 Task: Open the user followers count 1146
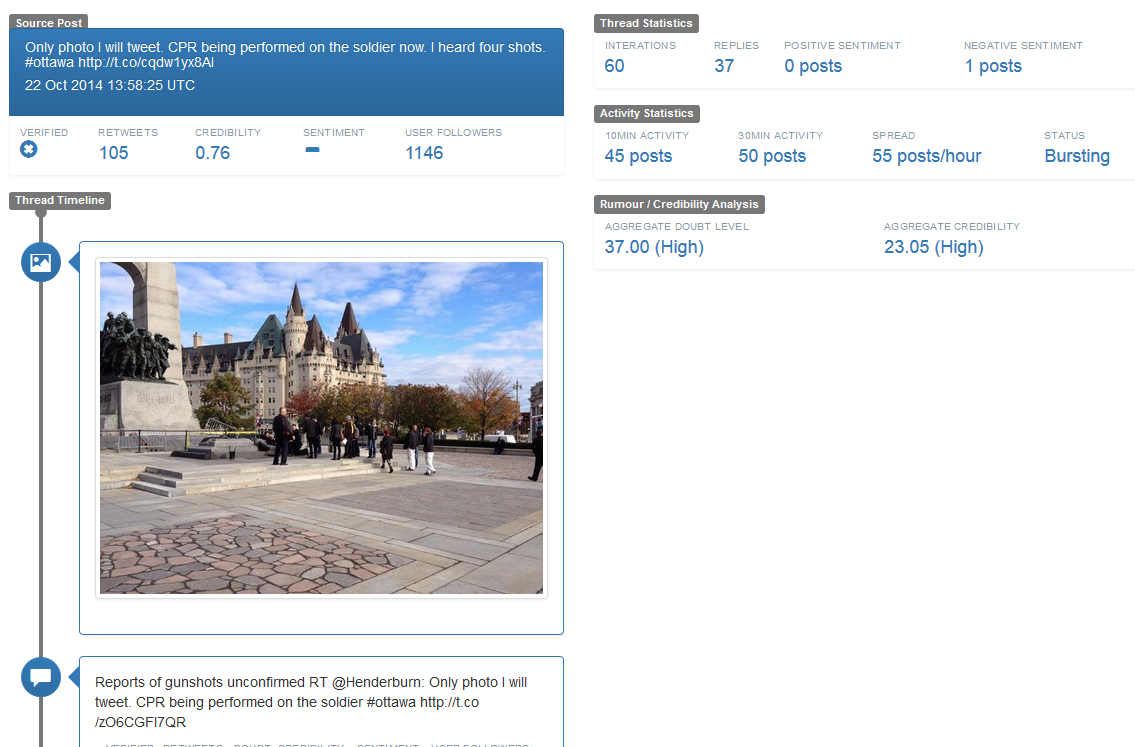(x=424, y=153)
